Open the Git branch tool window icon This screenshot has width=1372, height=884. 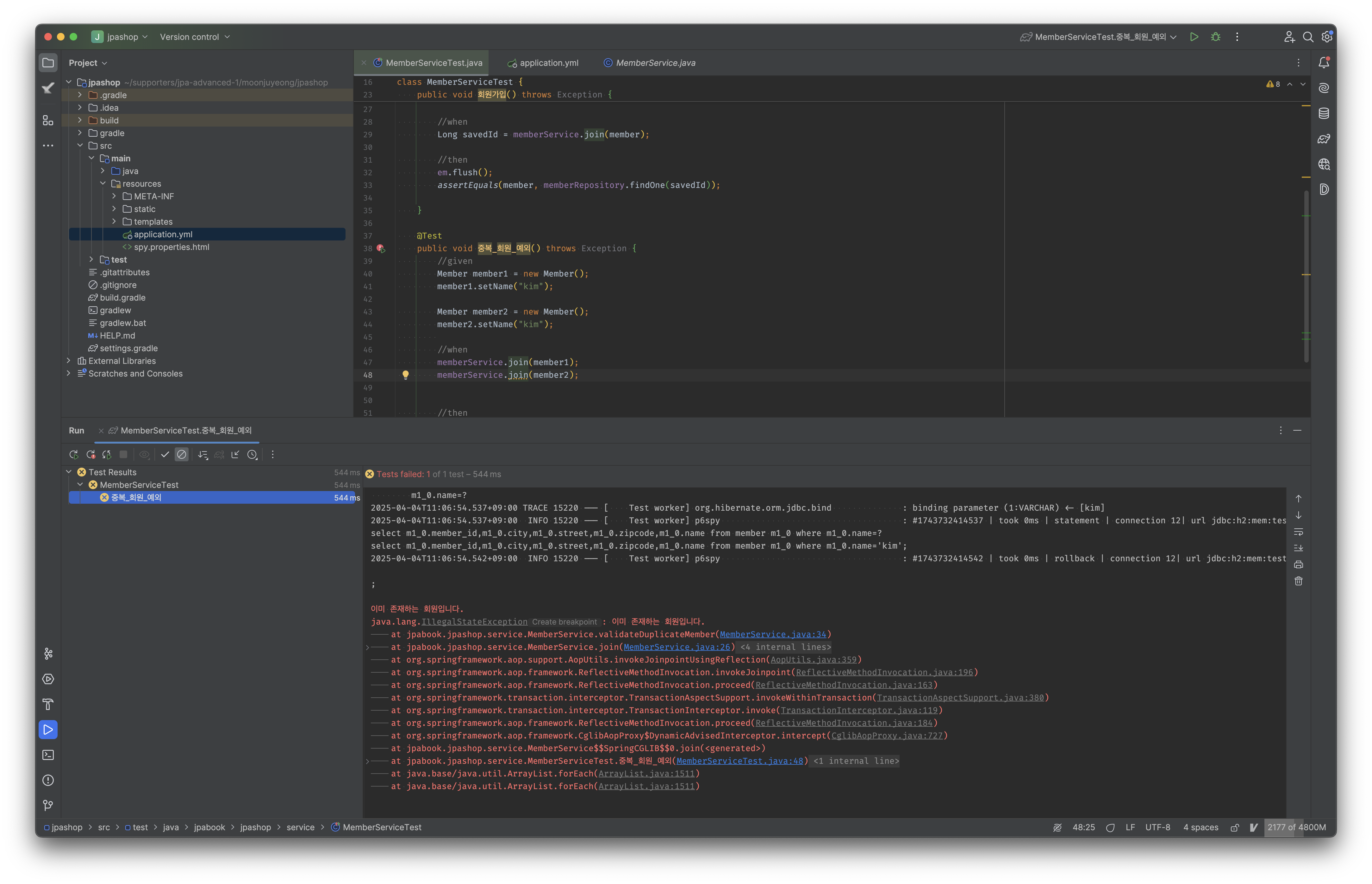(48, 805)
